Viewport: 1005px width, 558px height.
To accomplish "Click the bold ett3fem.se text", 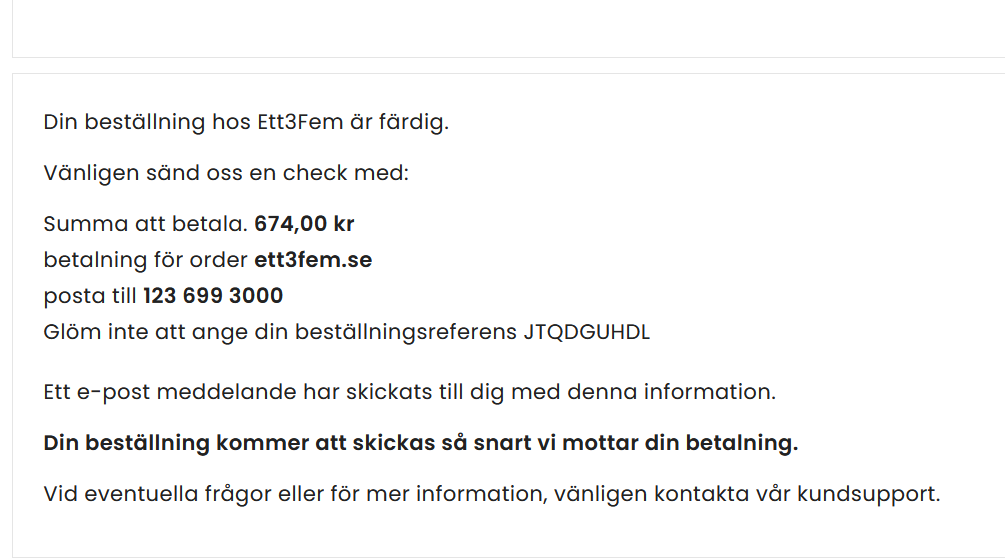I will (x=313, y=260).
